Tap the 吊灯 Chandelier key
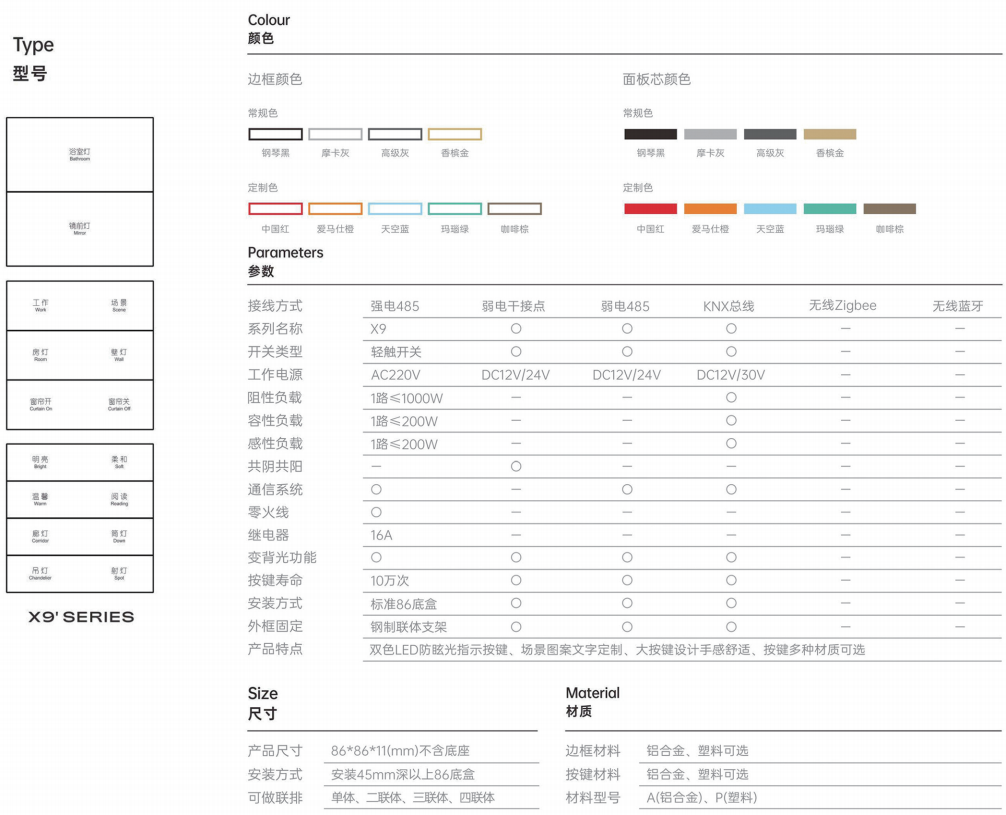 pos(41,572)
